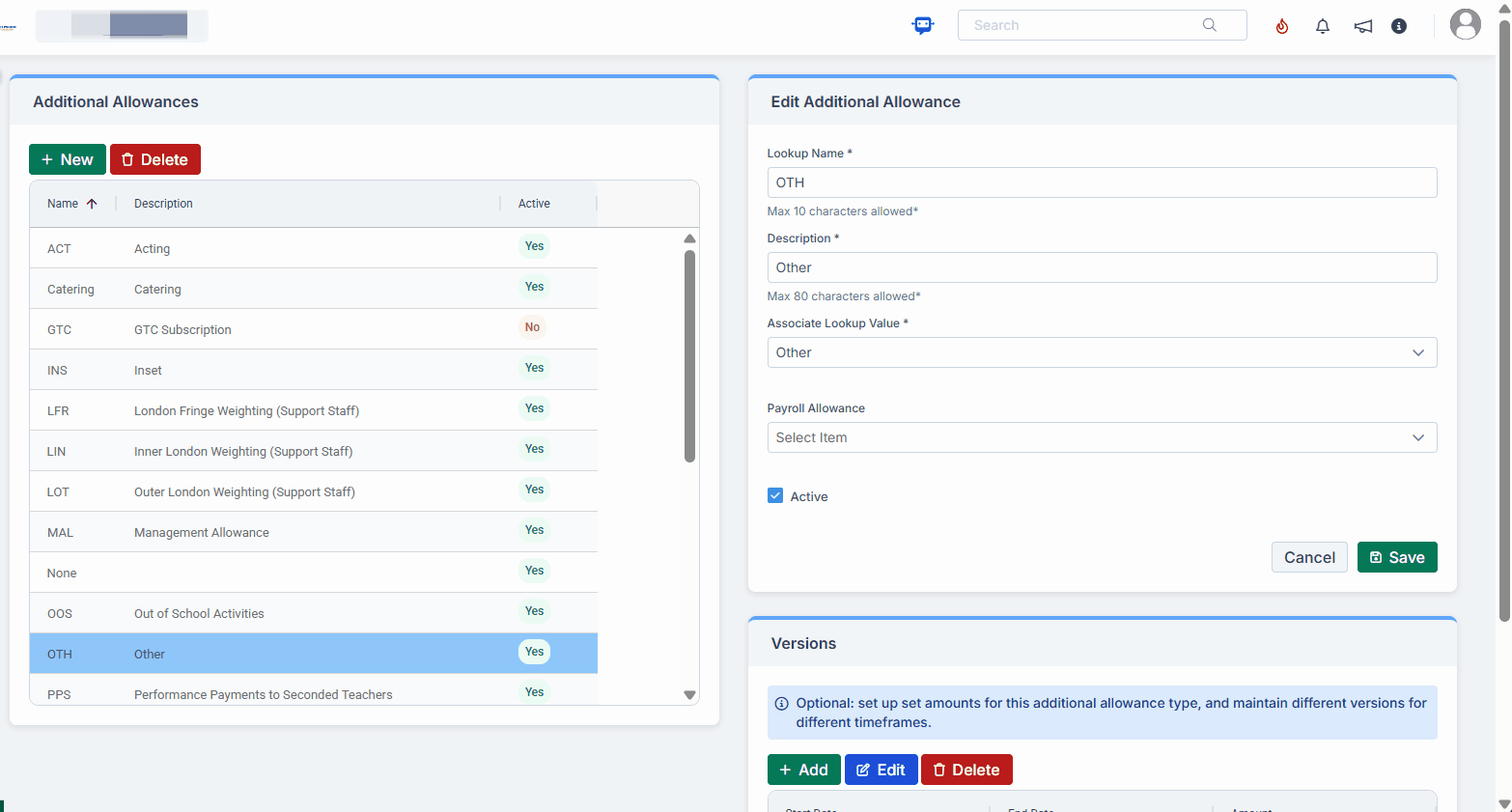The image size is (1512, 812).
Task: Sort by the Active column header
Action: tap(534, 204)
